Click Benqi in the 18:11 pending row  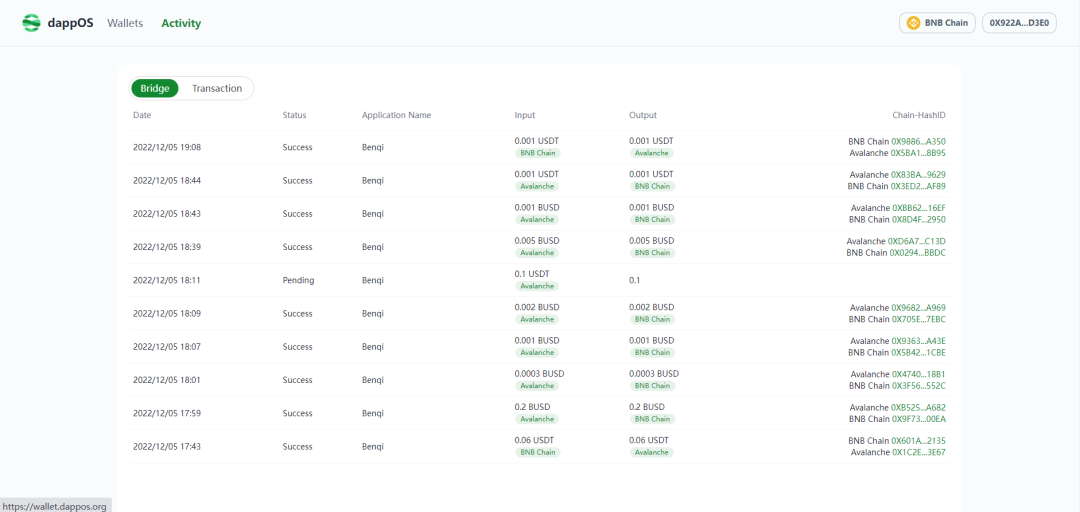(373, 280)
